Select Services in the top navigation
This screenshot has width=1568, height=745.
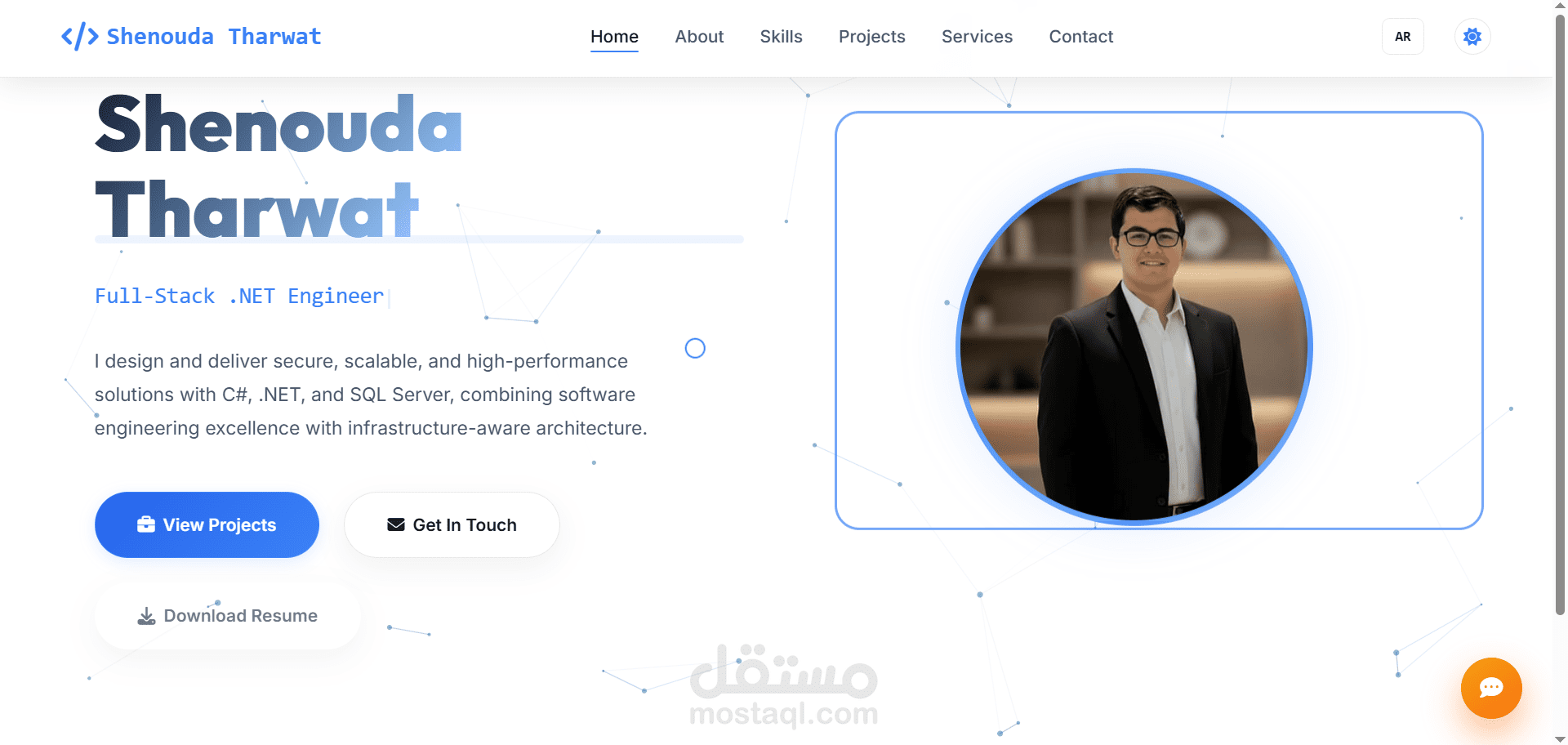coord(977,37)
